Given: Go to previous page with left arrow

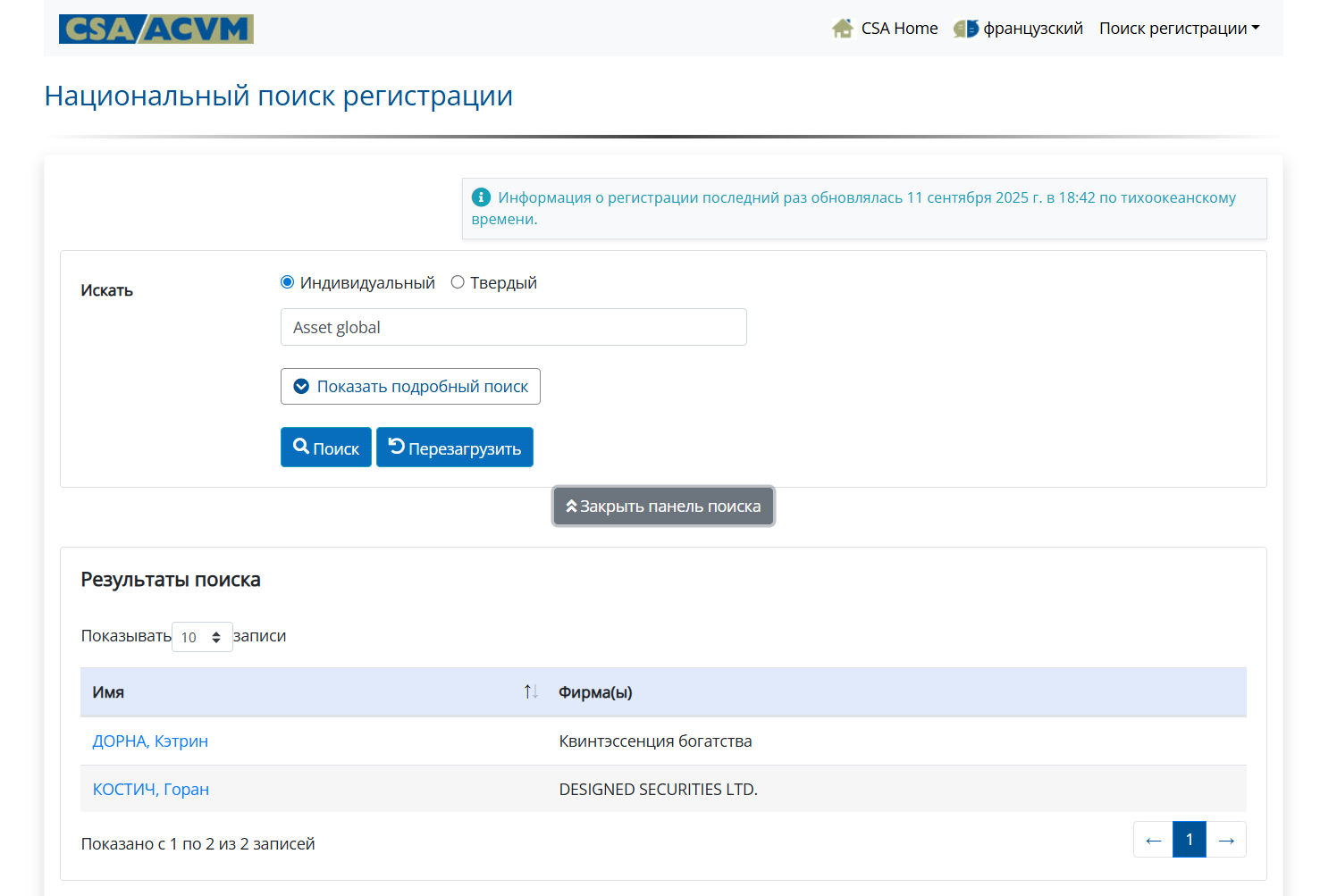Looking at the screenshot, I should pyautogui.click(x=1153, y=840).
